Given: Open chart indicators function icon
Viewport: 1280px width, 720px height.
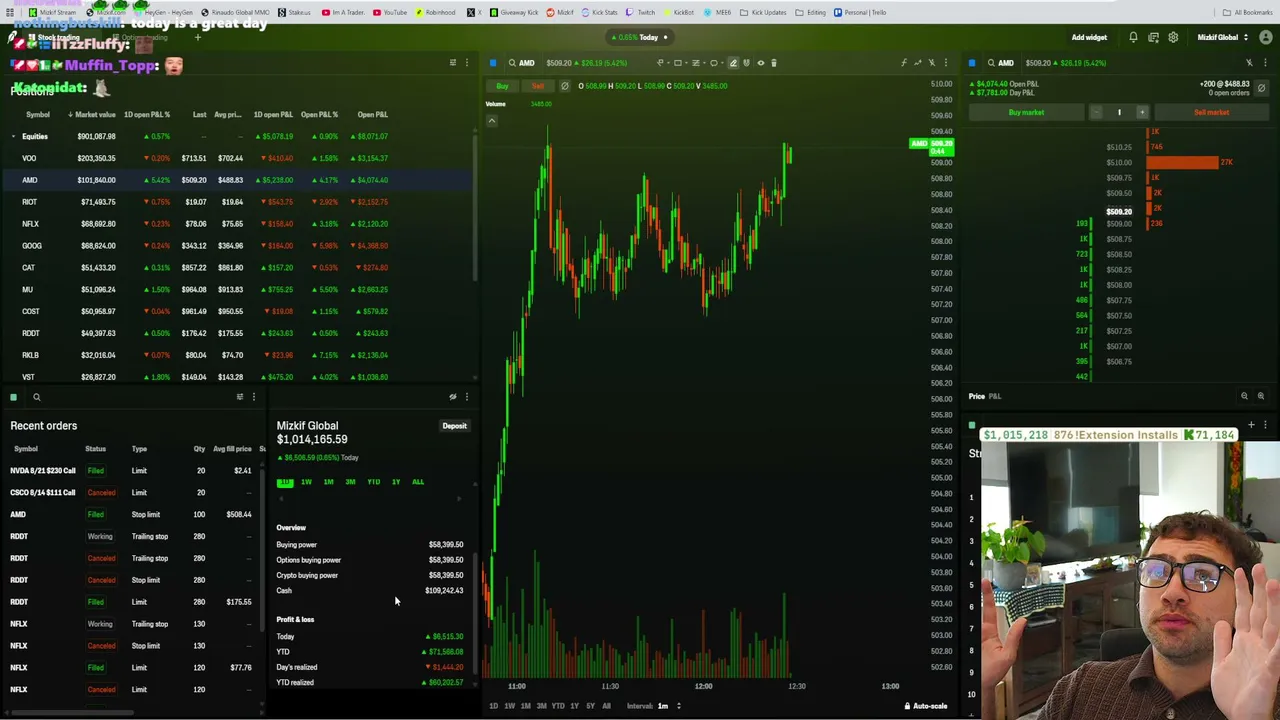Looking at the screenshot, I should (904, 63).
